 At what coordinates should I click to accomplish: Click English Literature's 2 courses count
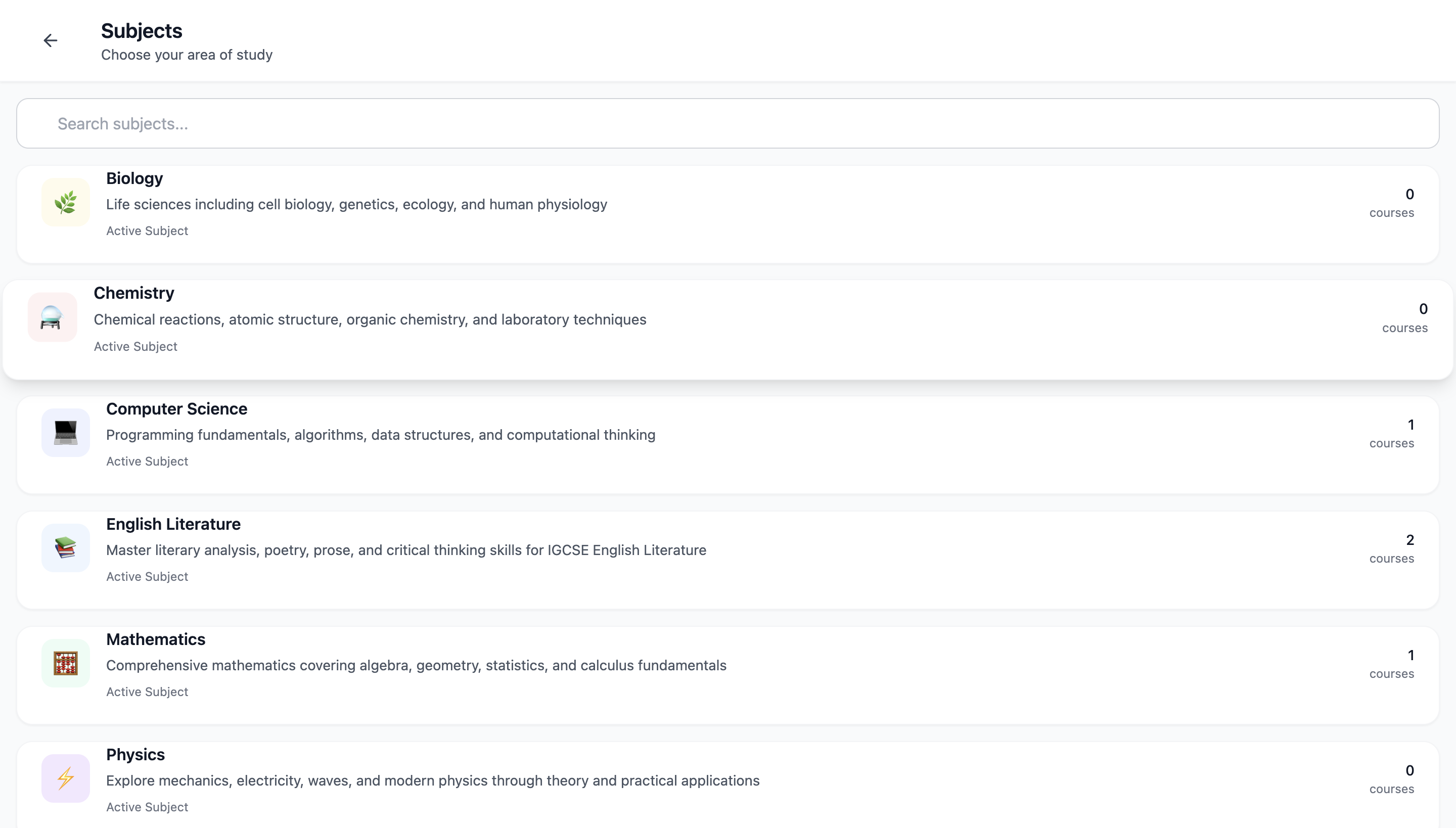[1391, 548]
